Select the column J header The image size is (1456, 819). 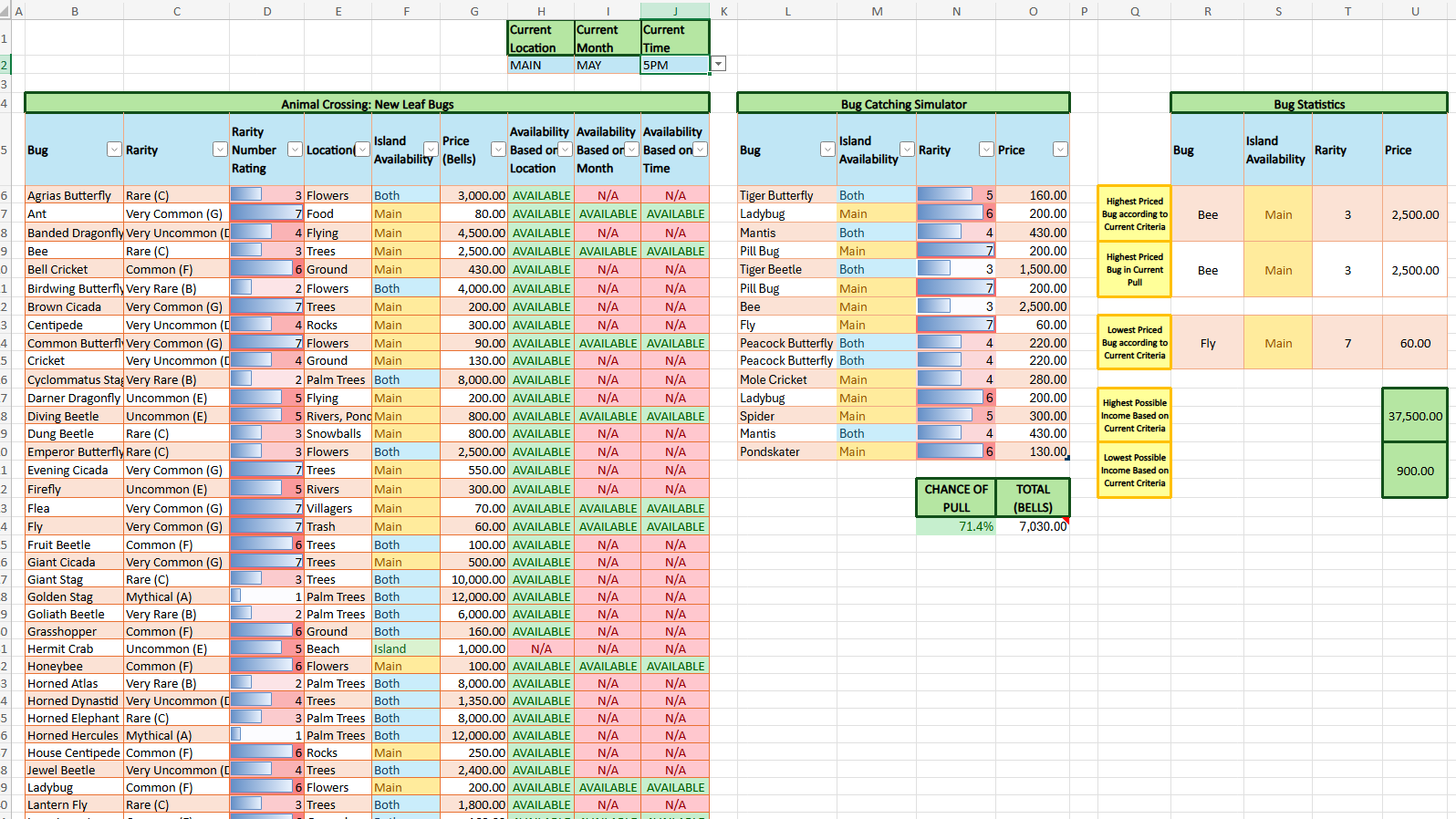(675, 11)
